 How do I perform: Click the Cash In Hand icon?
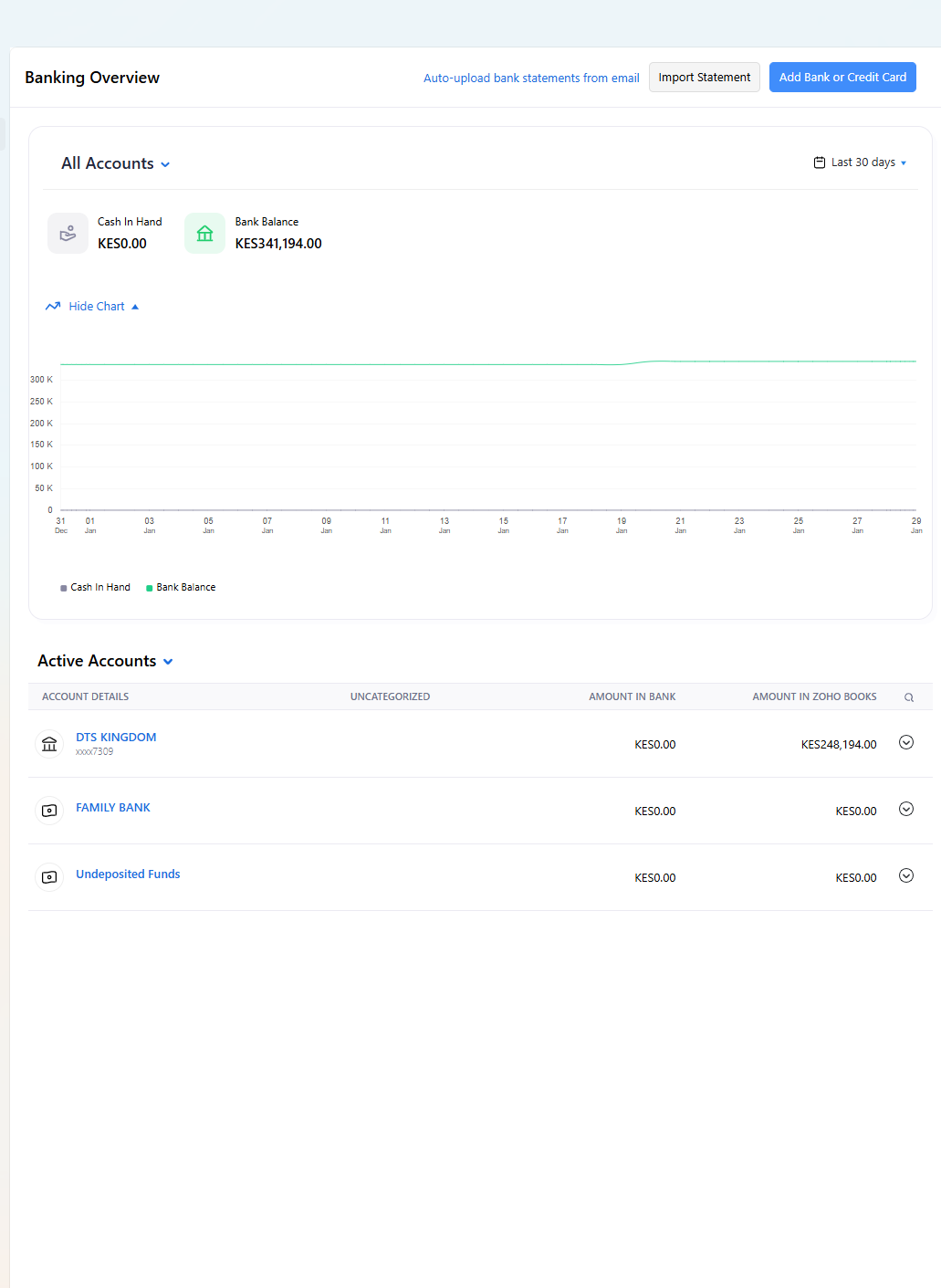click(68, 234)
